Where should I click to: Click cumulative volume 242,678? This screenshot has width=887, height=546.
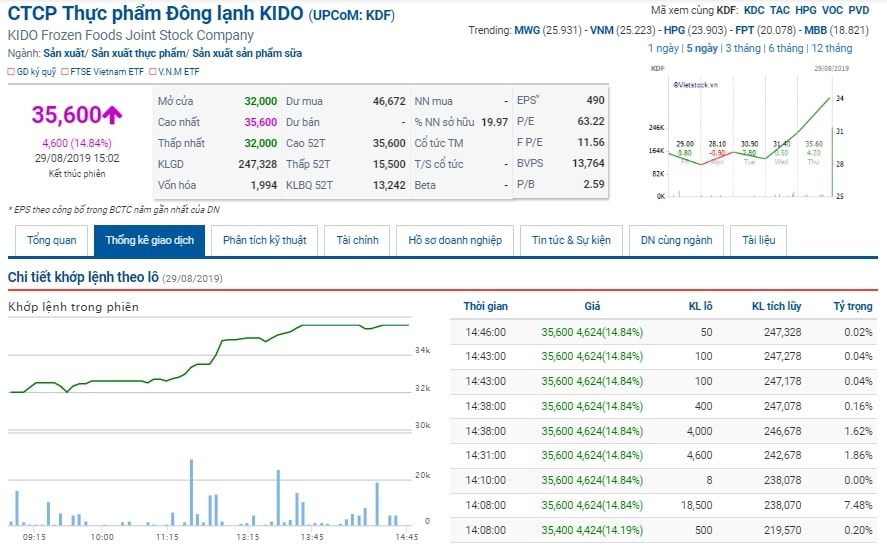click(x=782, y=455)
